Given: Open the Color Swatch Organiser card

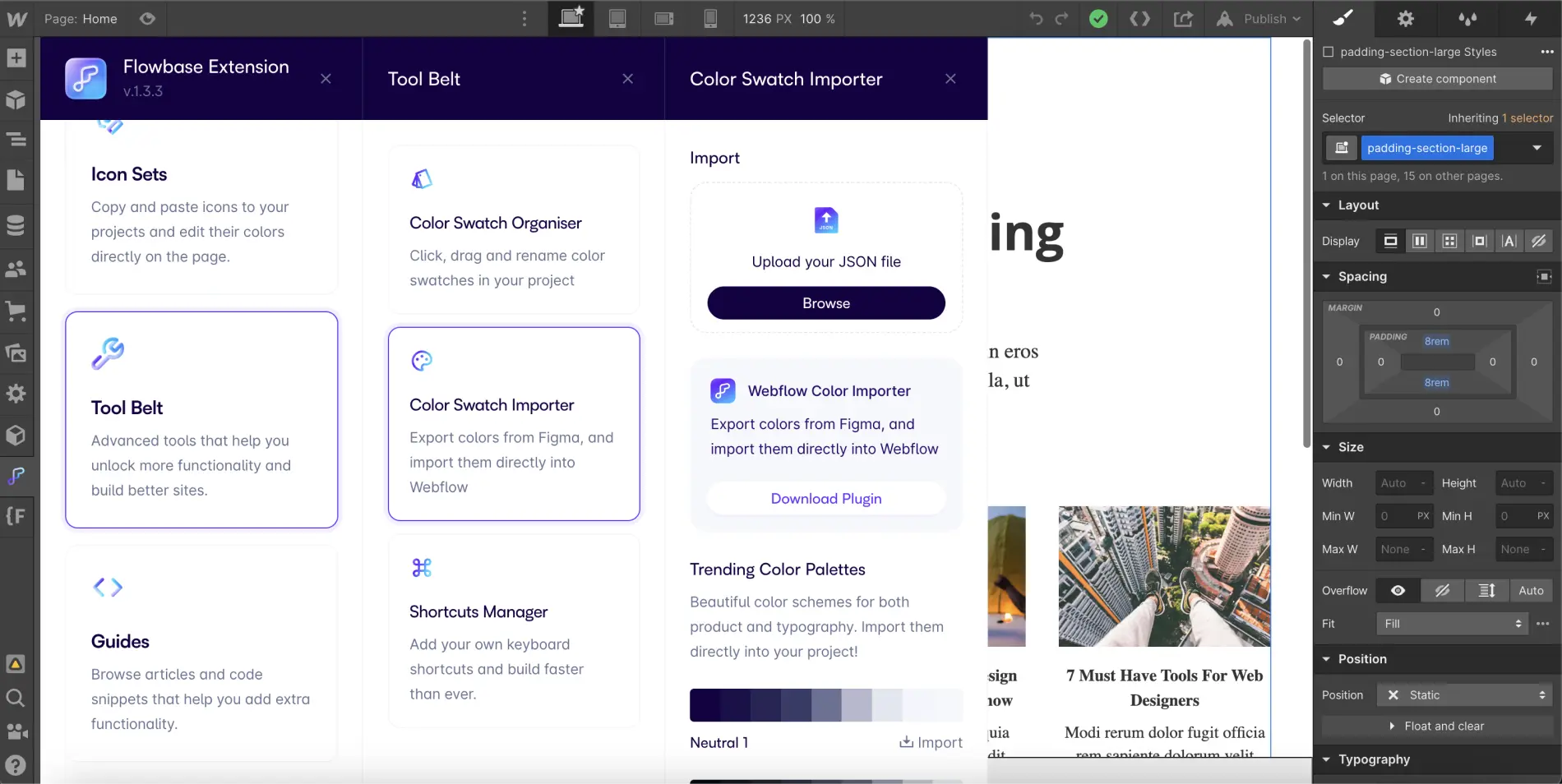Looking at the screenshot, I should 514,229.
